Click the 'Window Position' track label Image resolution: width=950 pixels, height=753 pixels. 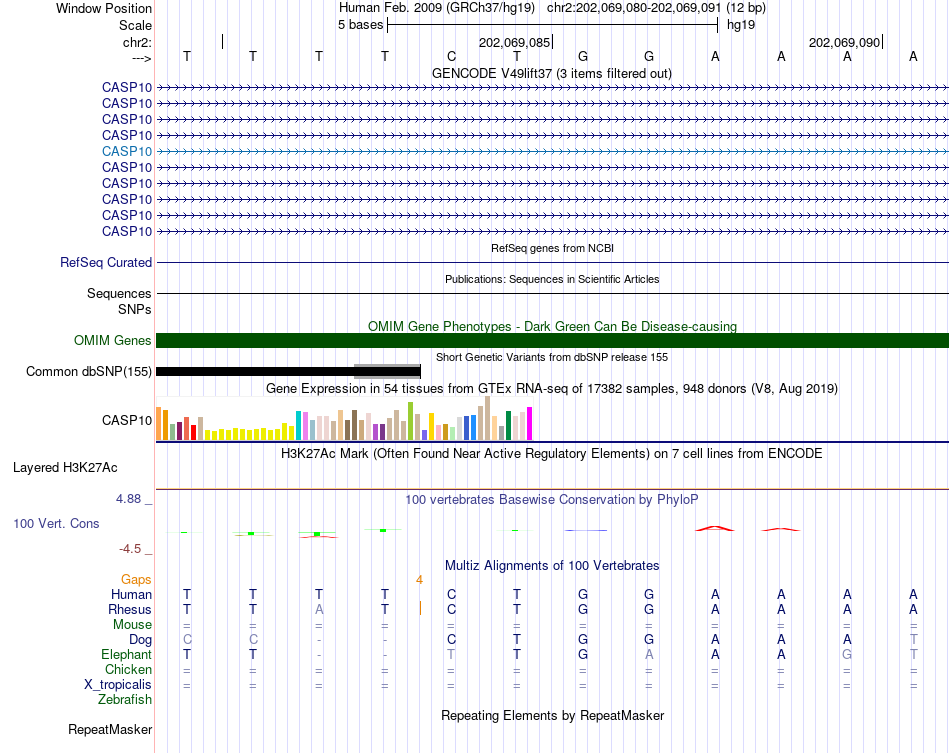pos(104,8)
